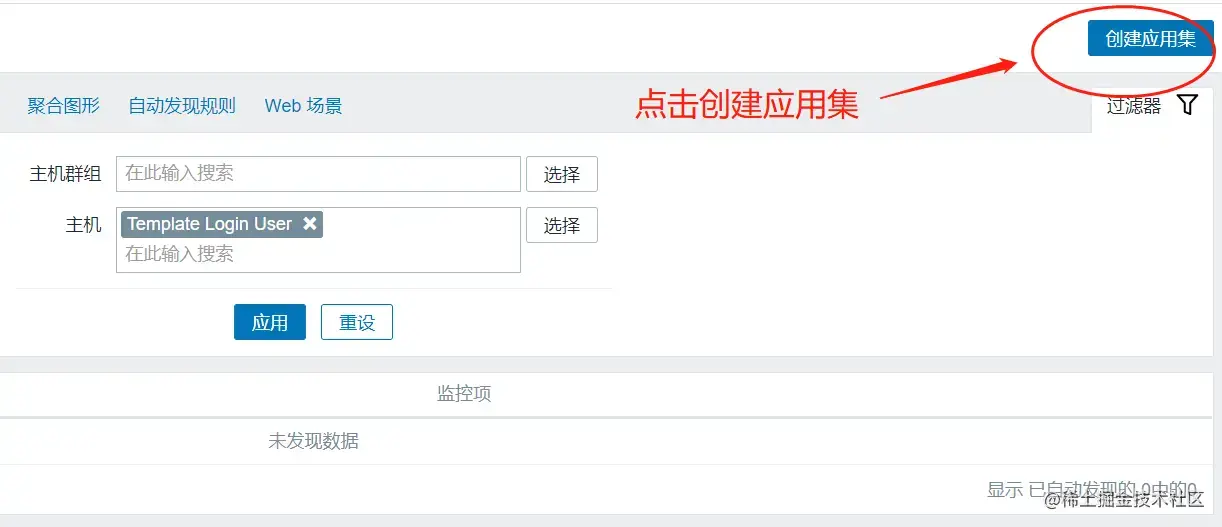Click the red 点击创建应用集 annotation text
1222x527 pixels.
coord(746,105)
